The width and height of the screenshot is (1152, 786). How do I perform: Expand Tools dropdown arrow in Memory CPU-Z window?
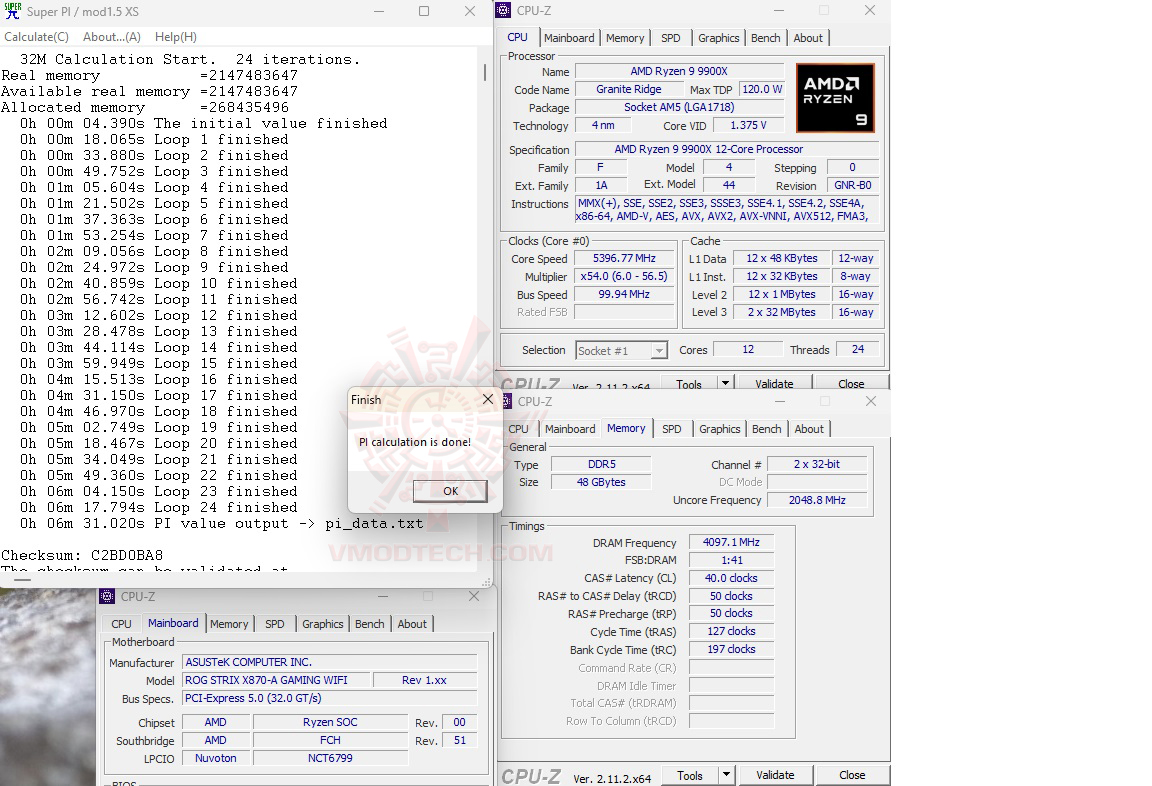coord(726,775)
